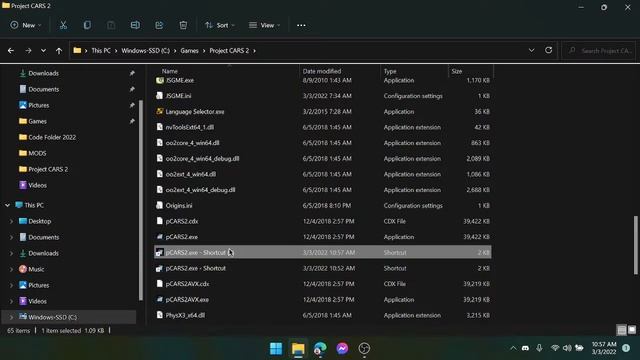Viewport: 640px width, 360px height.
Task: Open Code Folder 2022 in sidebar
Action: point(52,137)
